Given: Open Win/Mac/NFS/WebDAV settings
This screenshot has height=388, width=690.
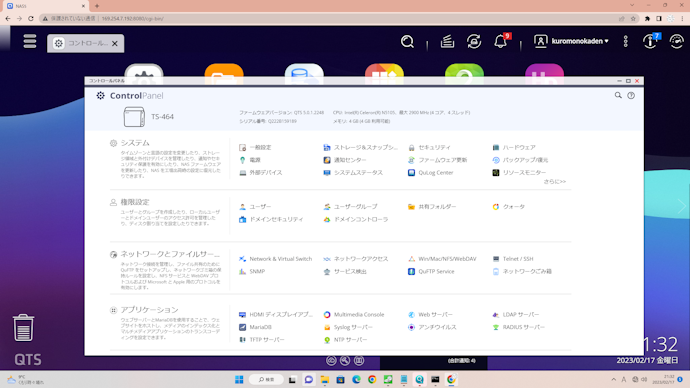Looking at the screenshot, I should [442, 259].
